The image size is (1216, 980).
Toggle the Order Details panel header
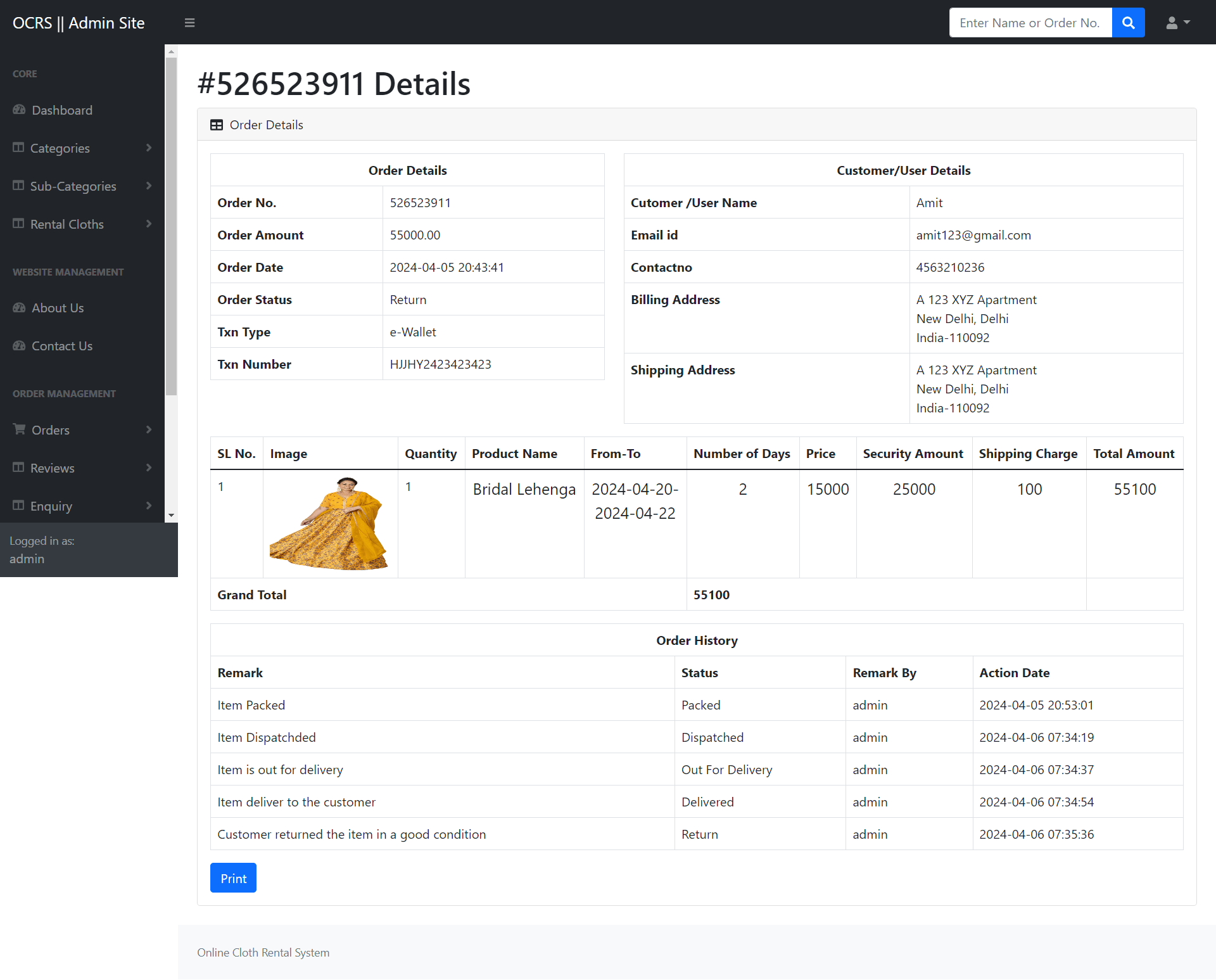(x=266, y=124)
